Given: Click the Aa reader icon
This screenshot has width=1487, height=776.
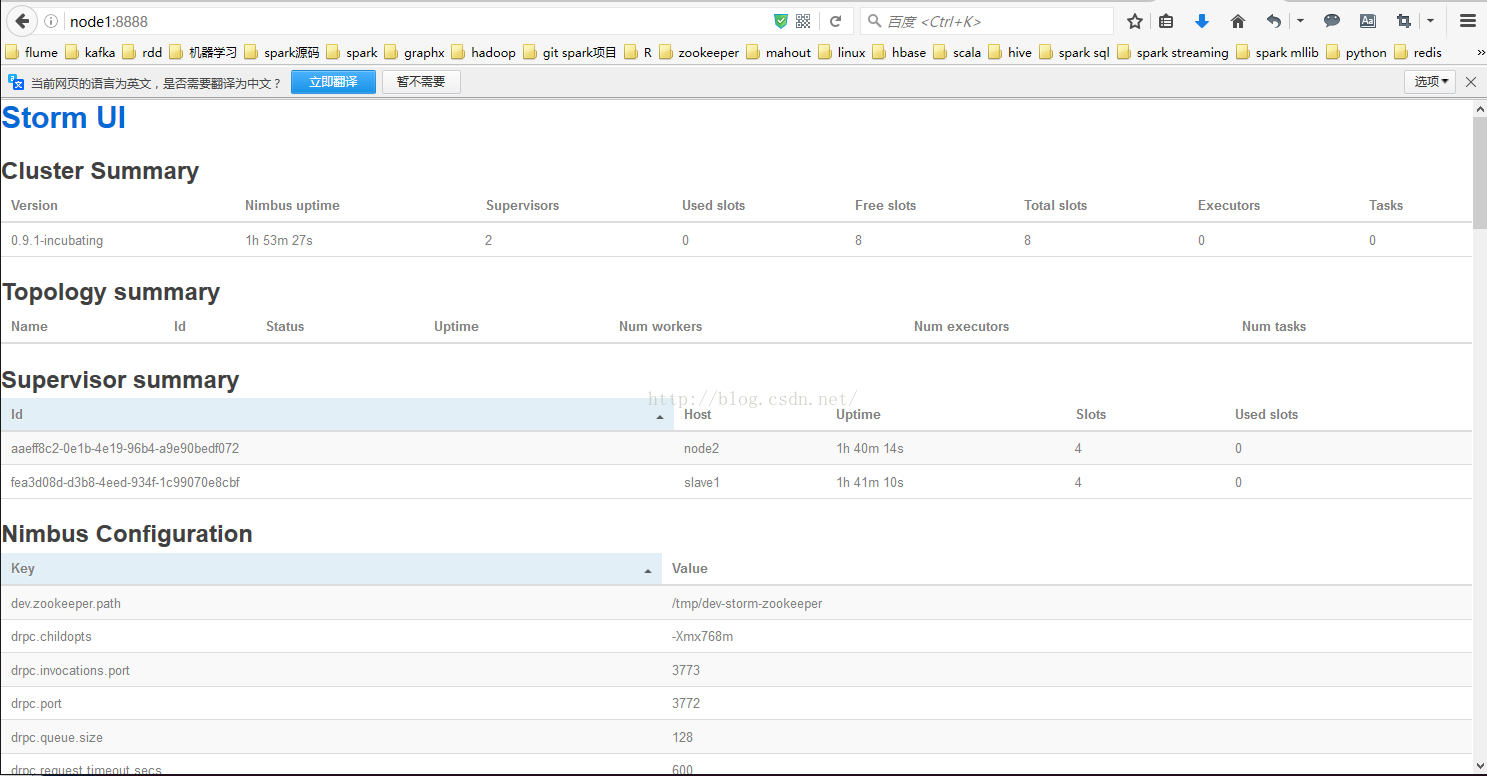Looking at the screenshot, I should point(1367,21).
